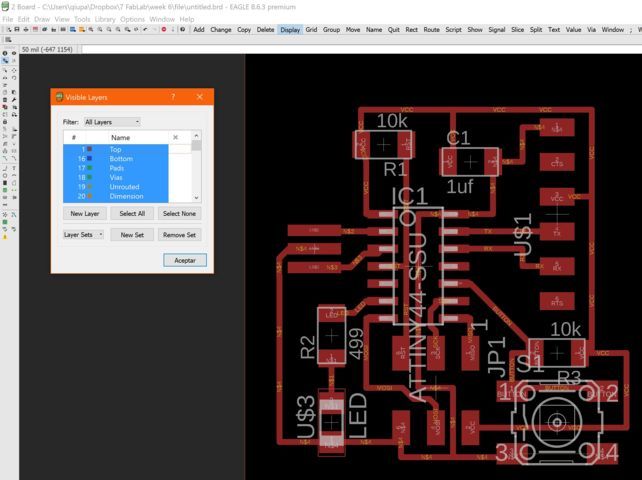642x480 pixels.
Task: Click layer list scroll-up arrow
Action: (x=197, y=136)
